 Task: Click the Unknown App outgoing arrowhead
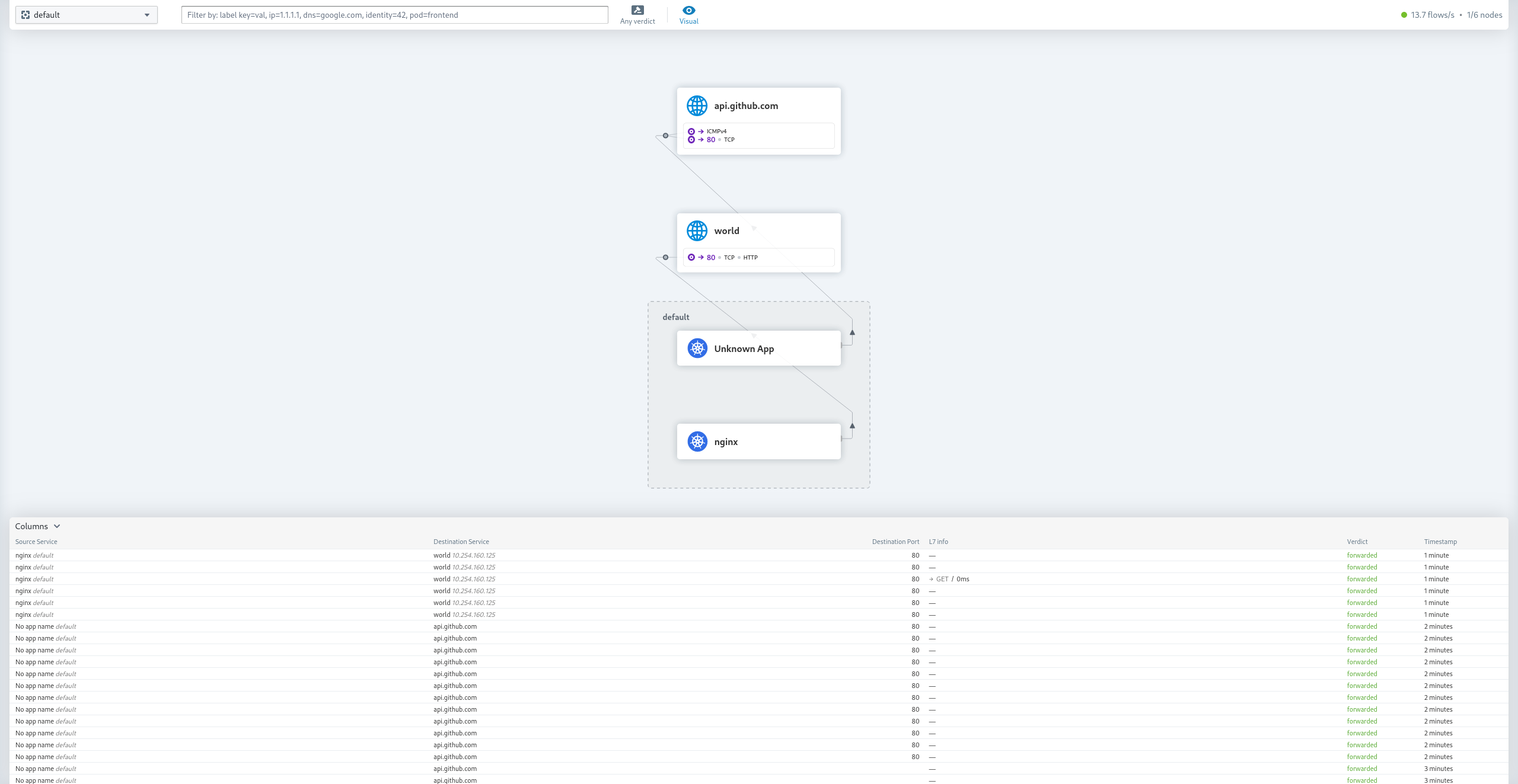tap(852, 332)
